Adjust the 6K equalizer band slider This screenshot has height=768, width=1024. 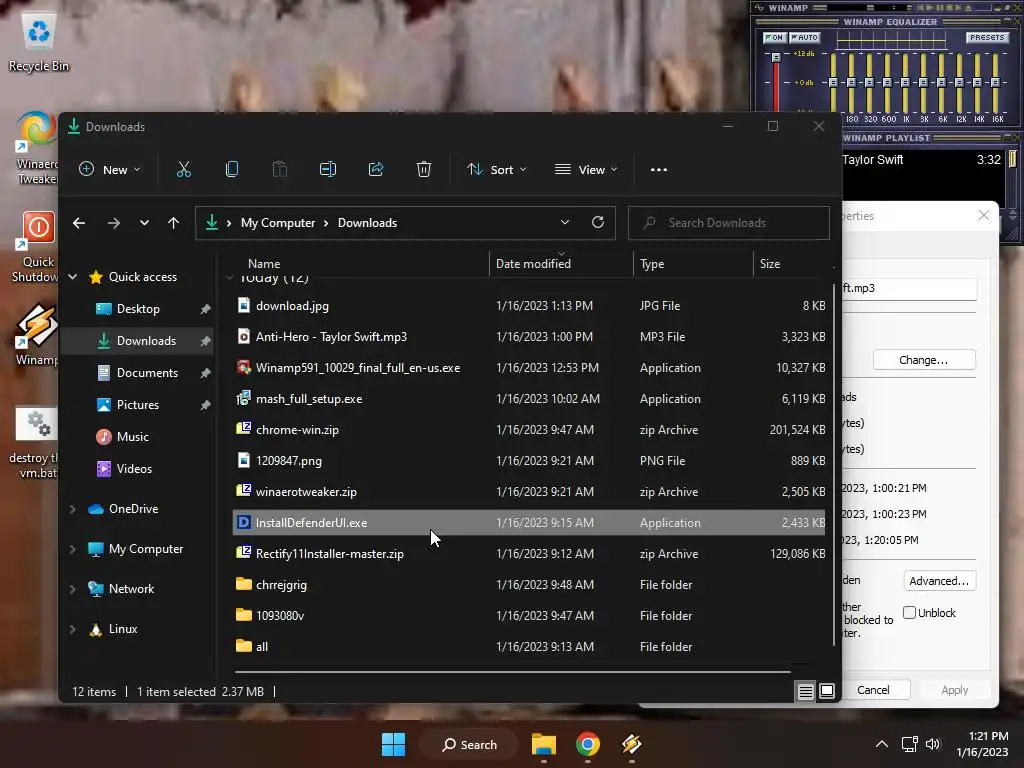pyautogui.click(x=941, y=82)
